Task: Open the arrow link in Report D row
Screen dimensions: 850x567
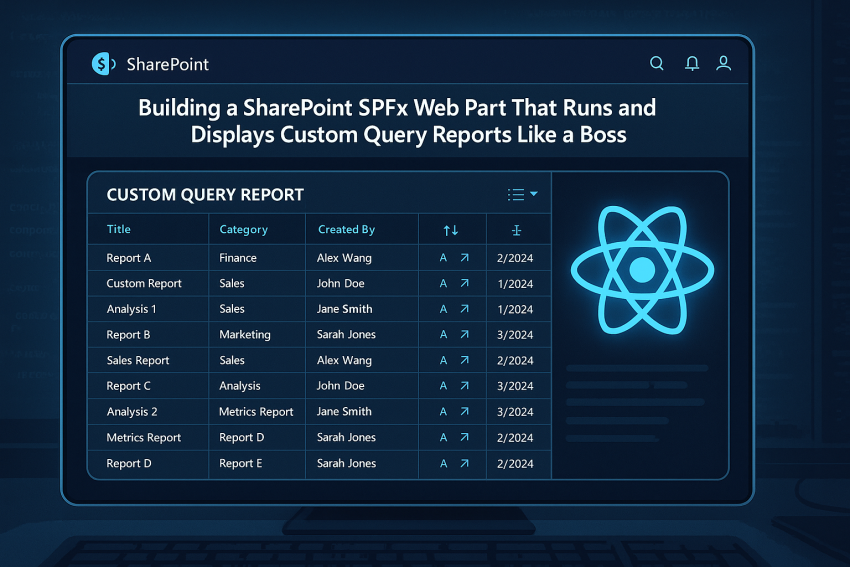Action: [x=465, y=463]
